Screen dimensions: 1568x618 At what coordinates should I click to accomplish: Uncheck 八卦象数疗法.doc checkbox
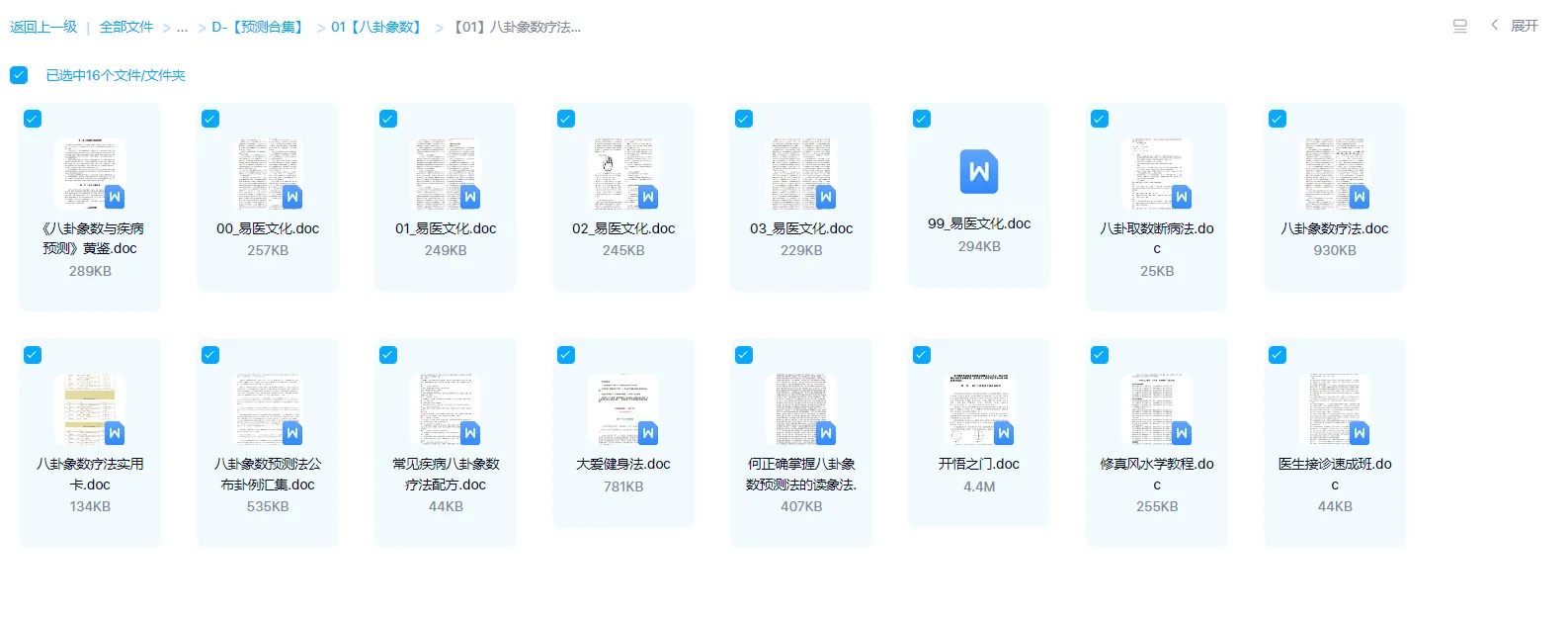(x=1278, y=119)
